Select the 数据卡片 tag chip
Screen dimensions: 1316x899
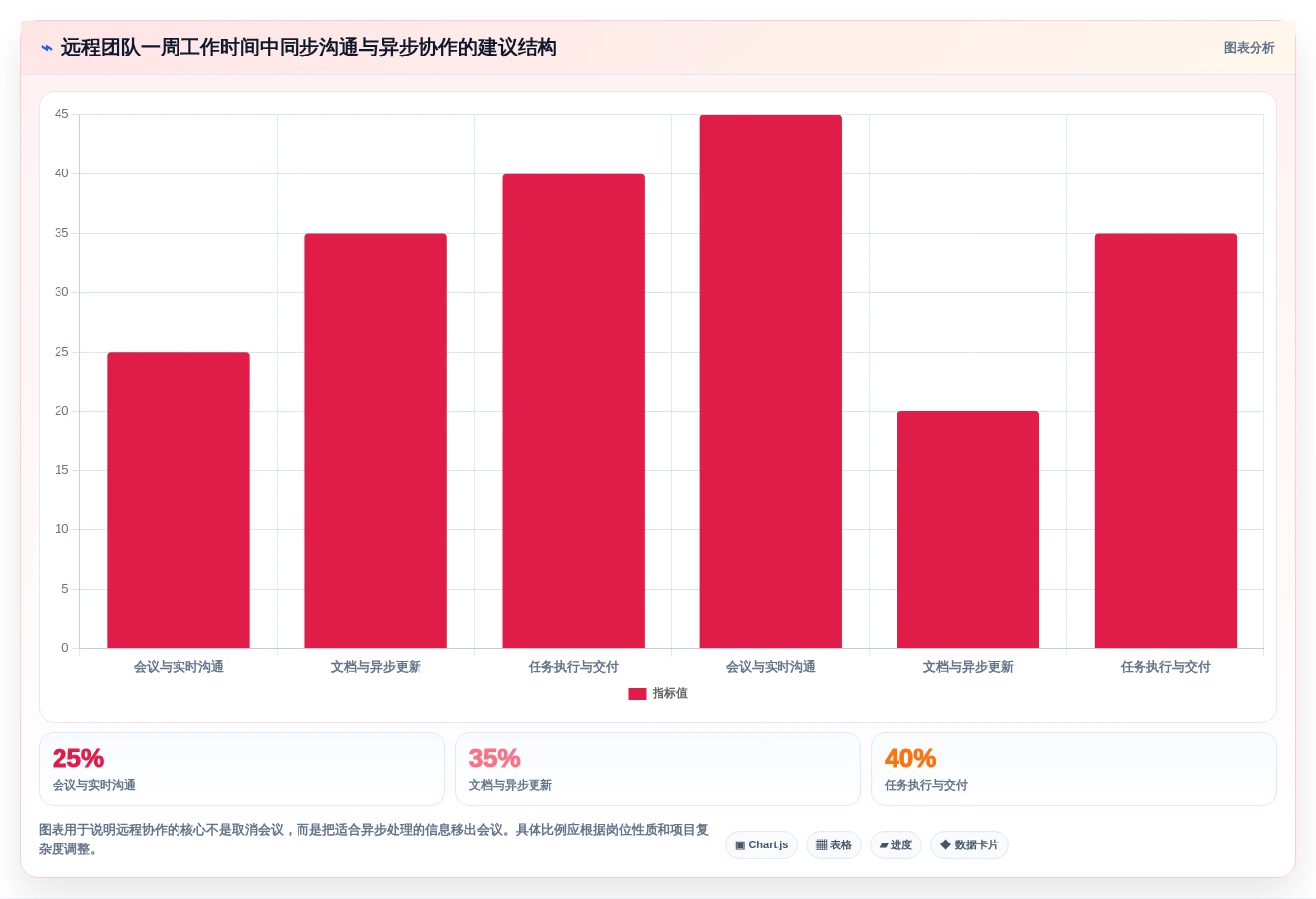click(969, 844)
